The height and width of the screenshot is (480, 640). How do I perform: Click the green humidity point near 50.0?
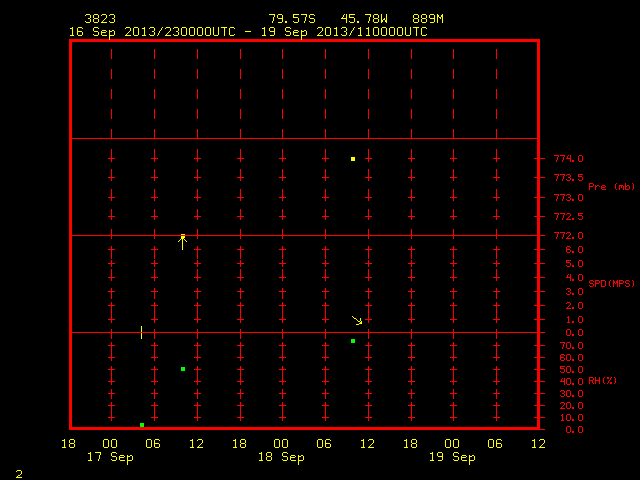click(183, 369)
